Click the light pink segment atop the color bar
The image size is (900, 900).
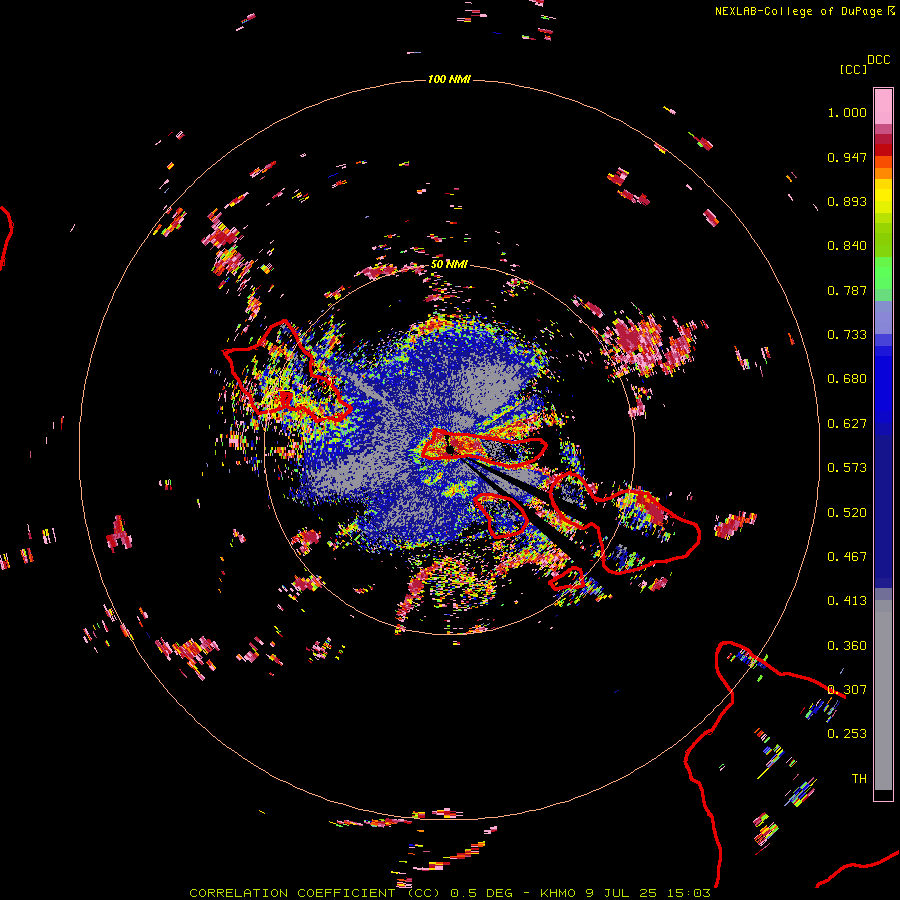pos(883,106)
